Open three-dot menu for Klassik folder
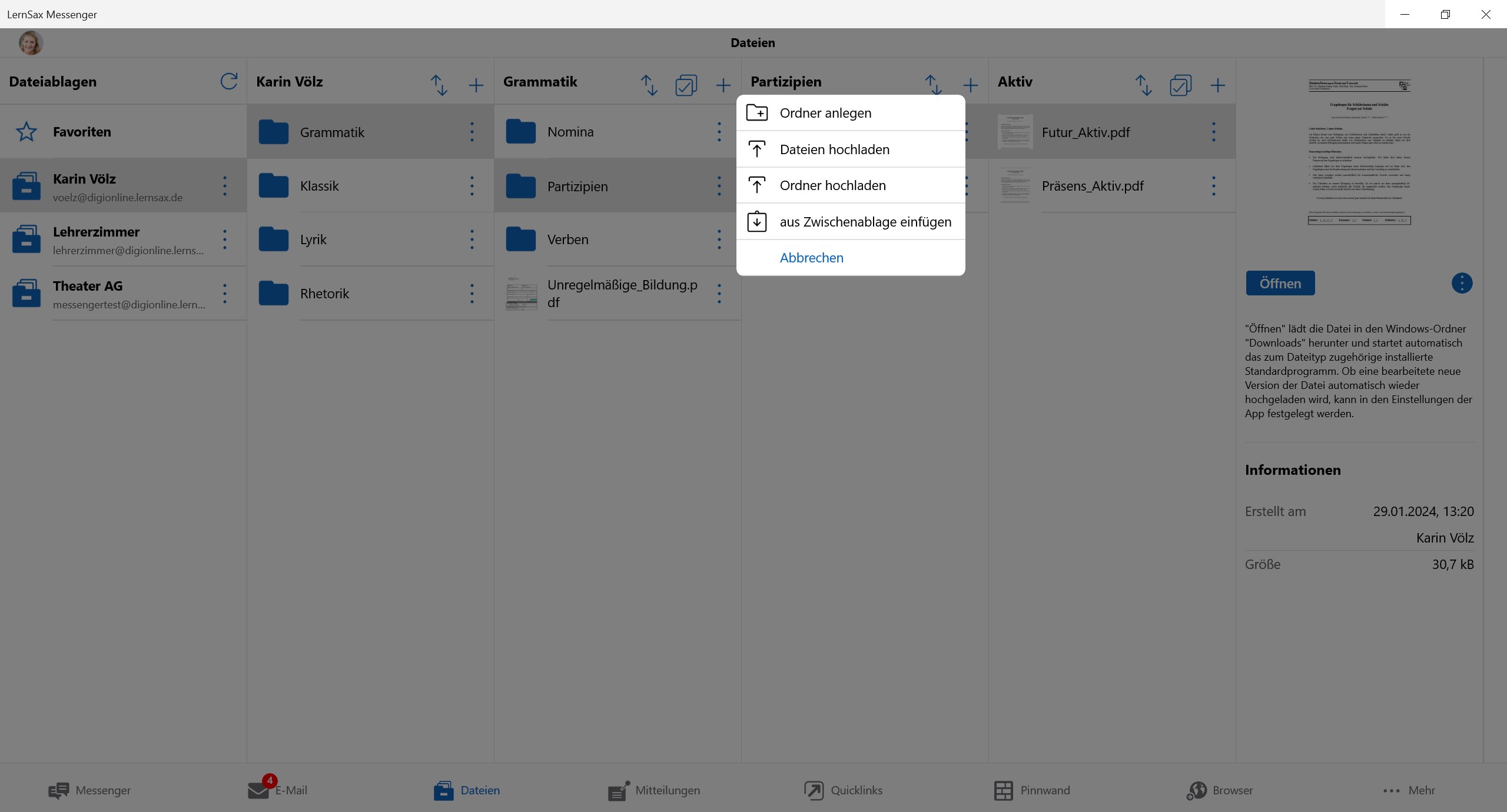This screenshot has width=1507, height=812. tap(472, 186)
